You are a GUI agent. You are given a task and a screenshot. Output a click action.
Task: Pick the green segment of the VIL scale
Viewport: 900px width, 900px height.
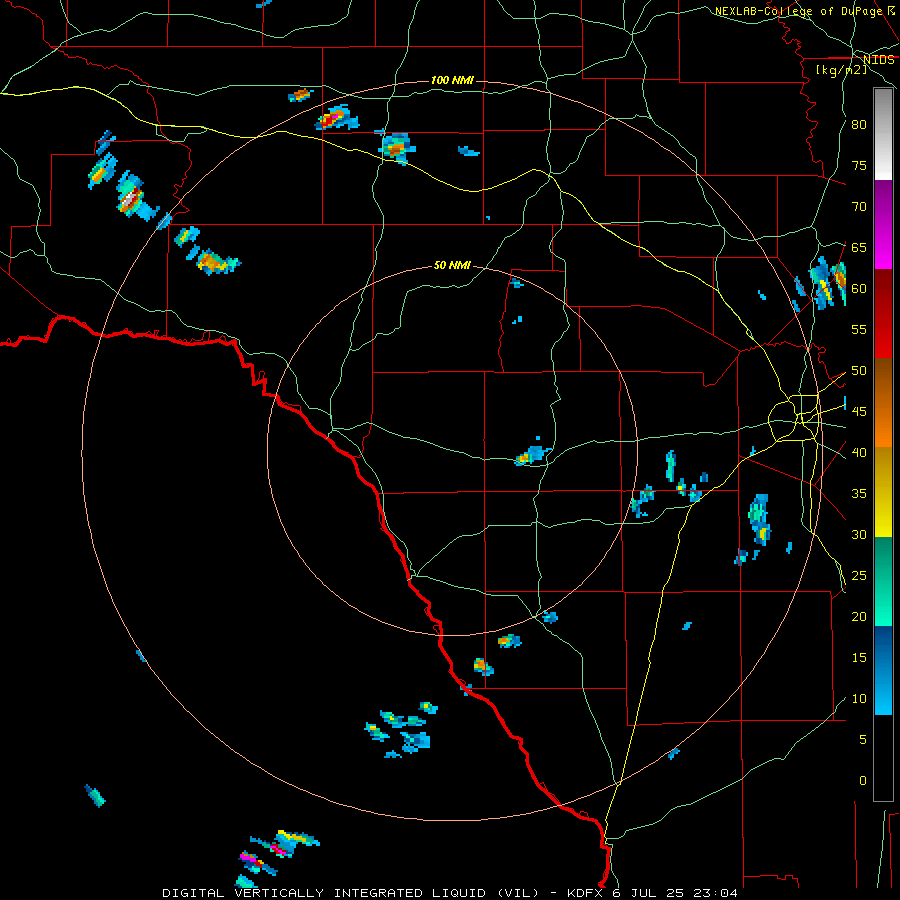883,581
